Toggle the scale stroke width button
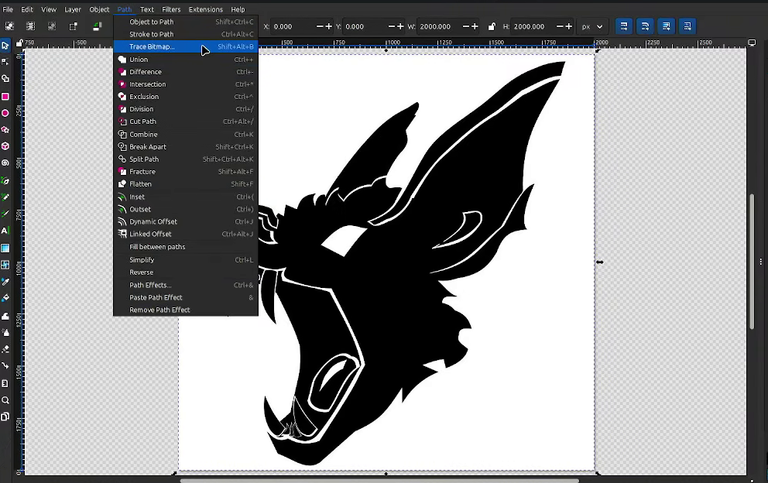The width and height of the screenshot is (768, 483). pyautogui.click(x=624, y=26)
